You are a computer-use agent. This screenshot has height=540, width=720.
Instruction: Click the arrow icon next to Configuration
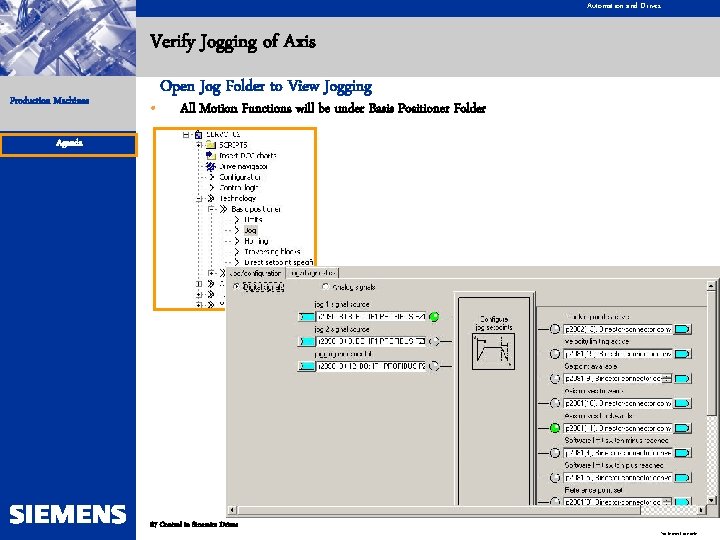tap(211, 177)
